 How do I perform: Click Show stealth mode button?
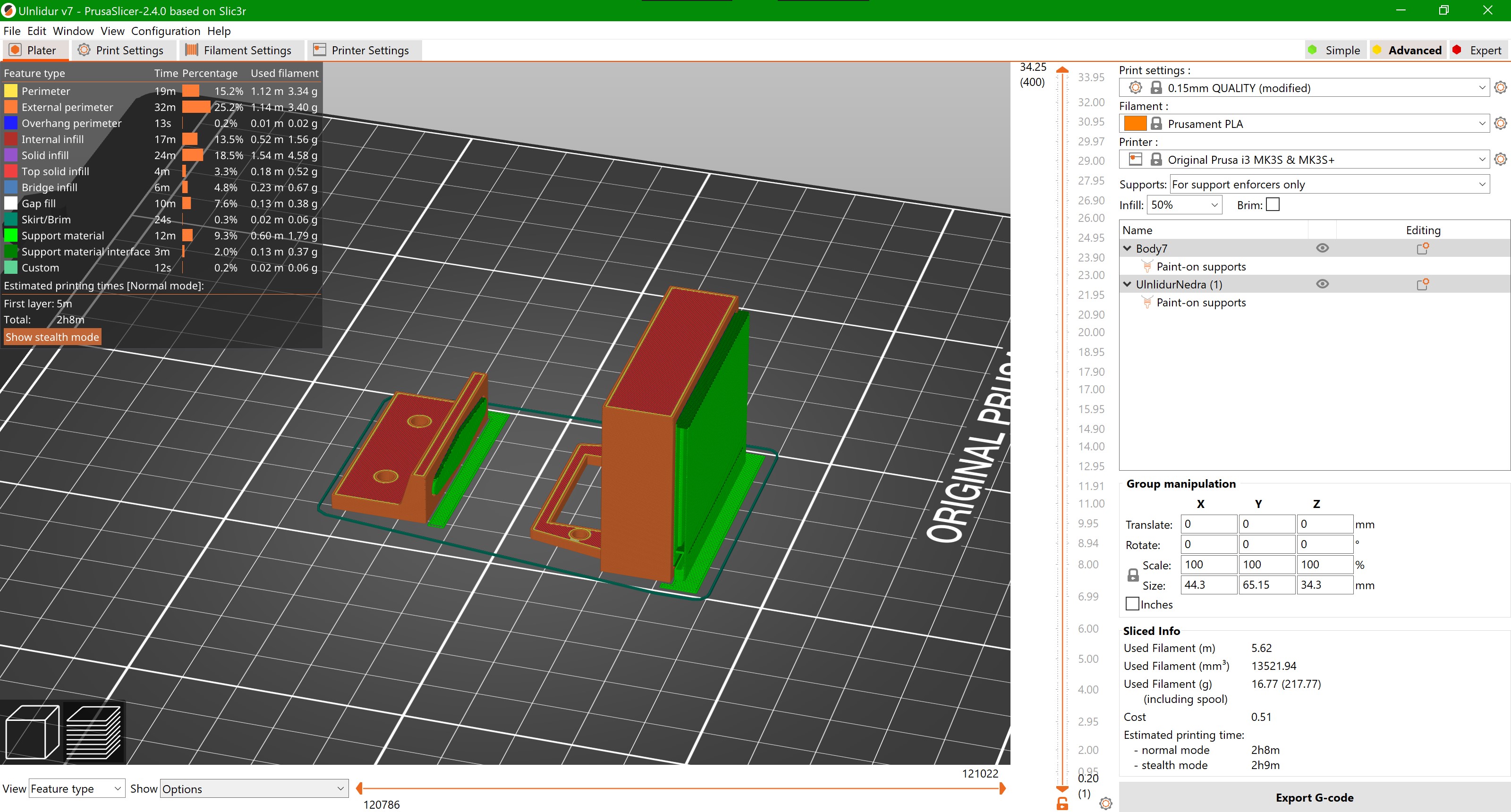click(x=52, y=337)
